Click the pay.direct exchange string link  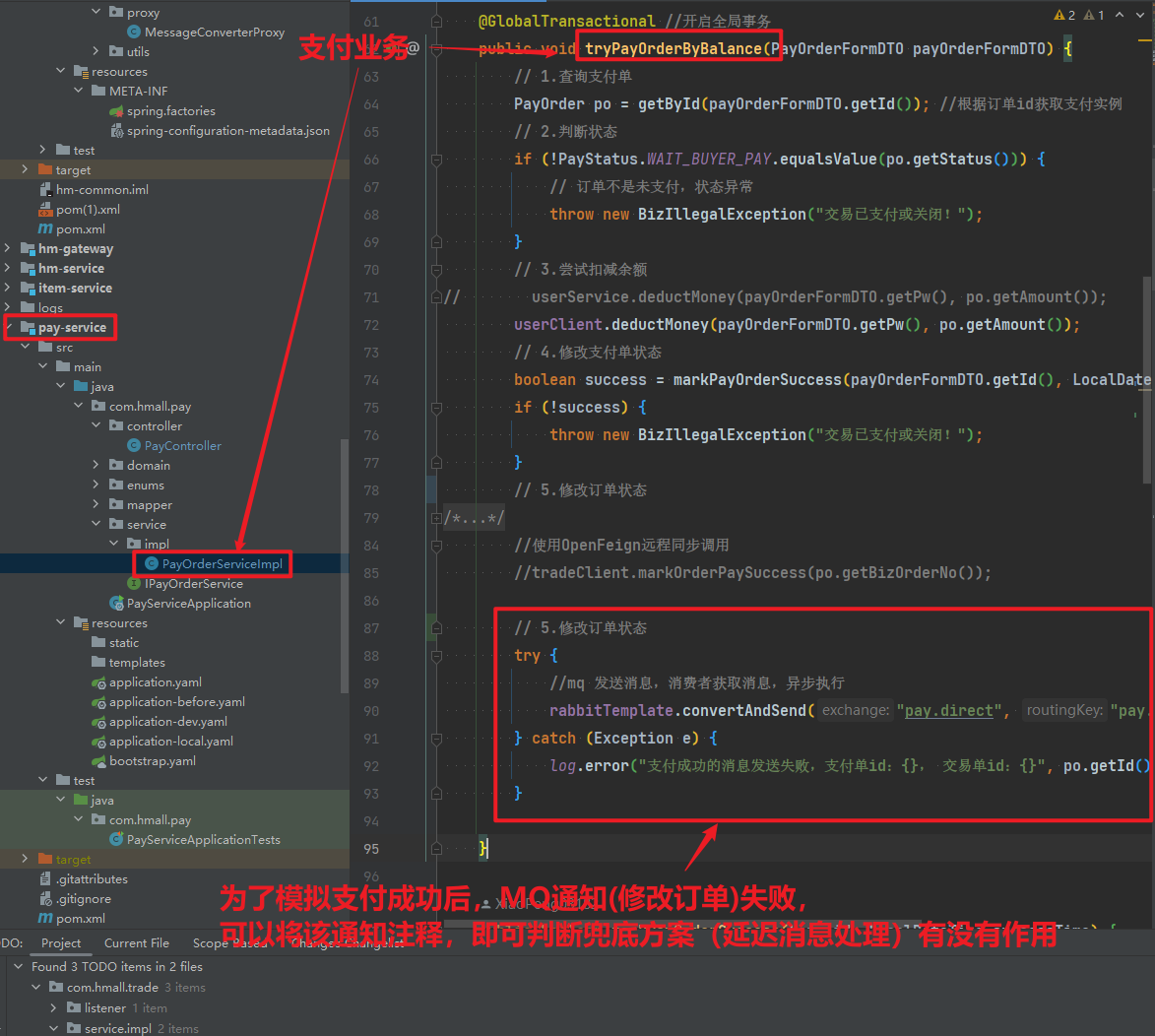pos(949,711)
